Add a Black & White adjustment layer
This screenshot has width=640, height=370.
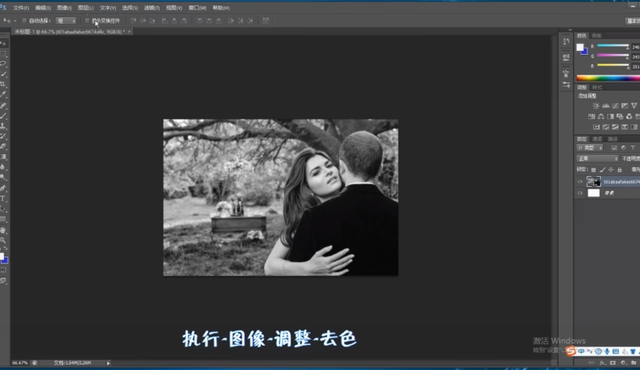611,117
